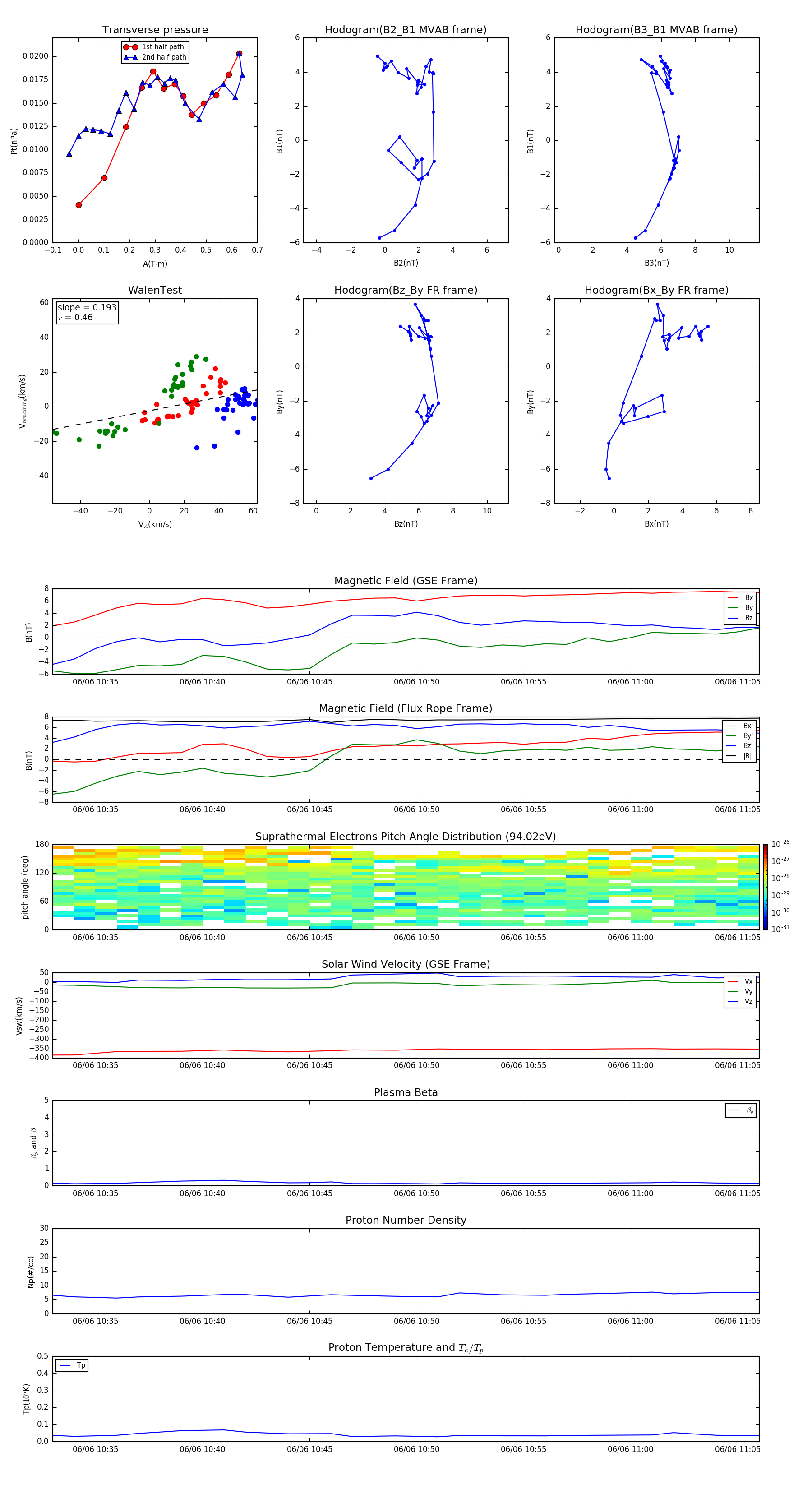Click the 180 tick on pitch angle axis

tap(42, 845)
